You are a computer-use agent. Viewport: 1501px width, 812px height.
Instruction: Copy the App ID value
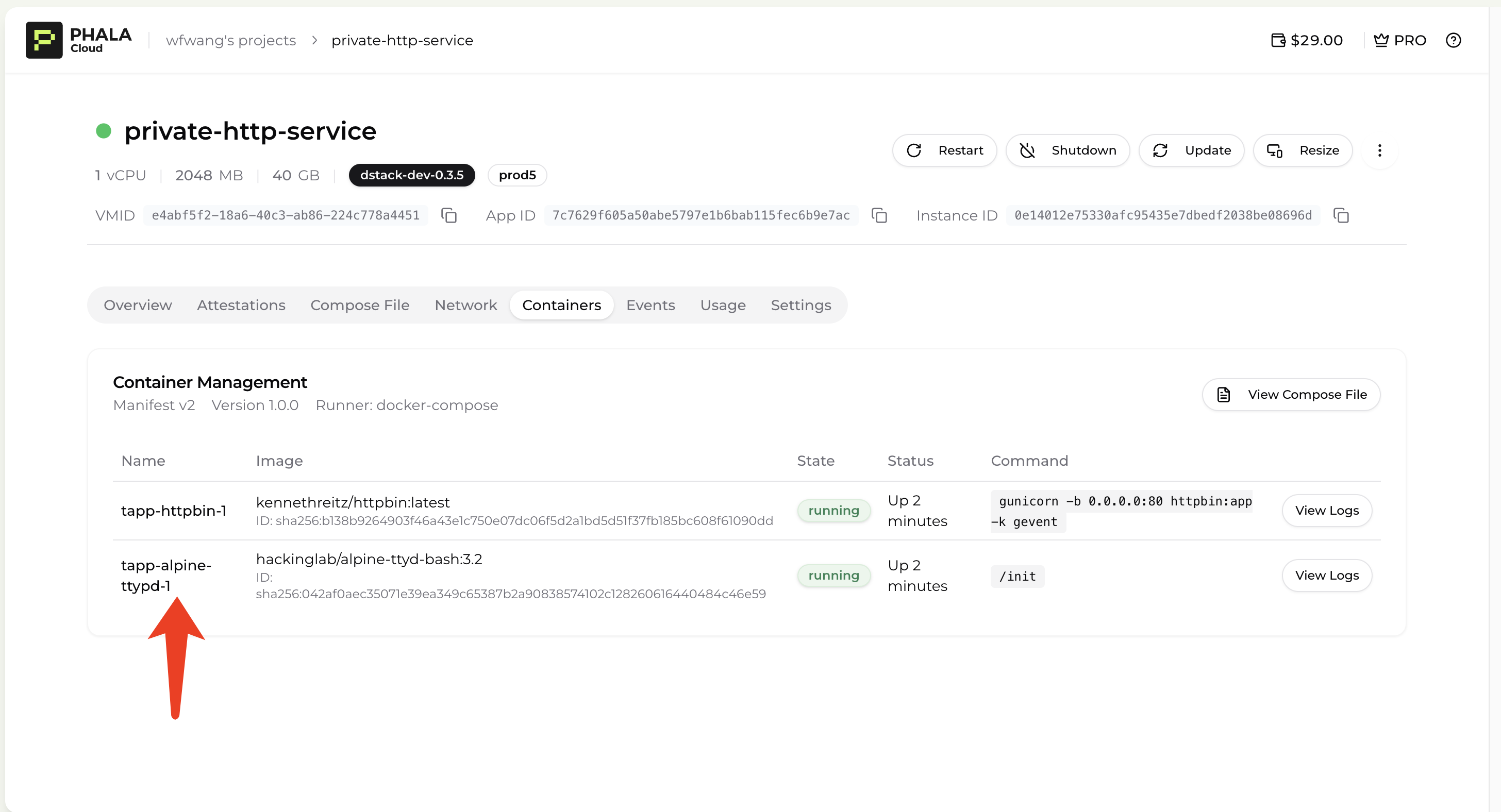coord(879,215)
